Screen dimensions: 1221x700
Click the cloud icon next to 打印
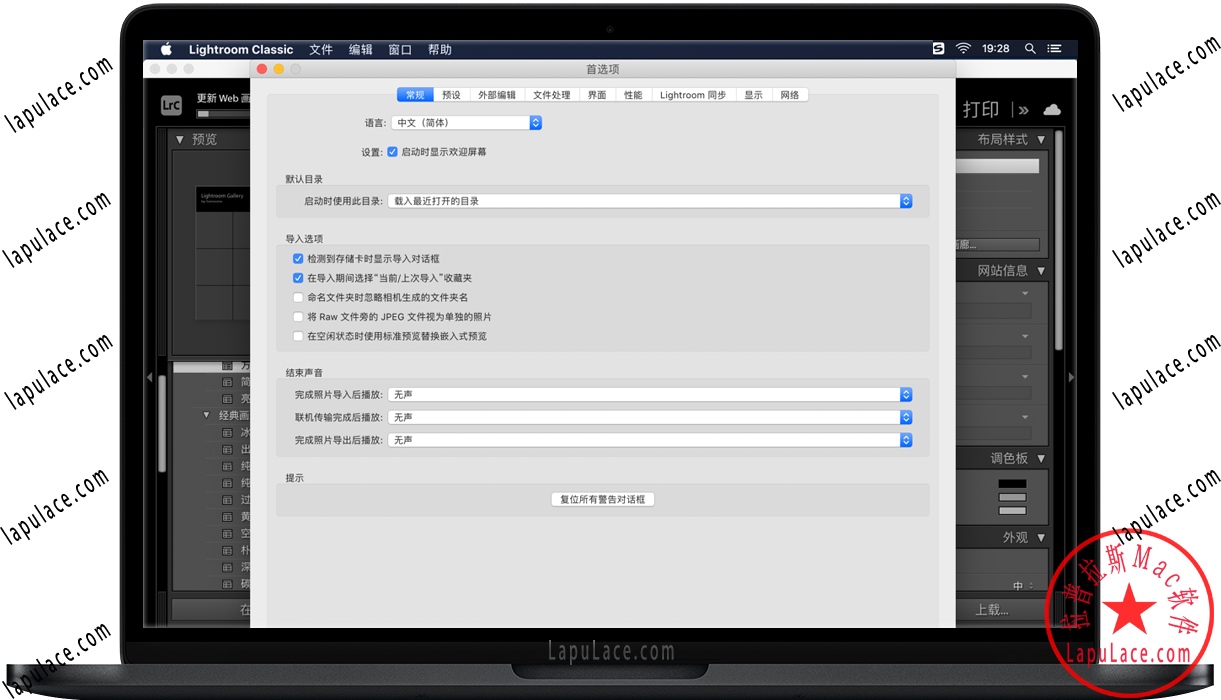click(1051, 110)
